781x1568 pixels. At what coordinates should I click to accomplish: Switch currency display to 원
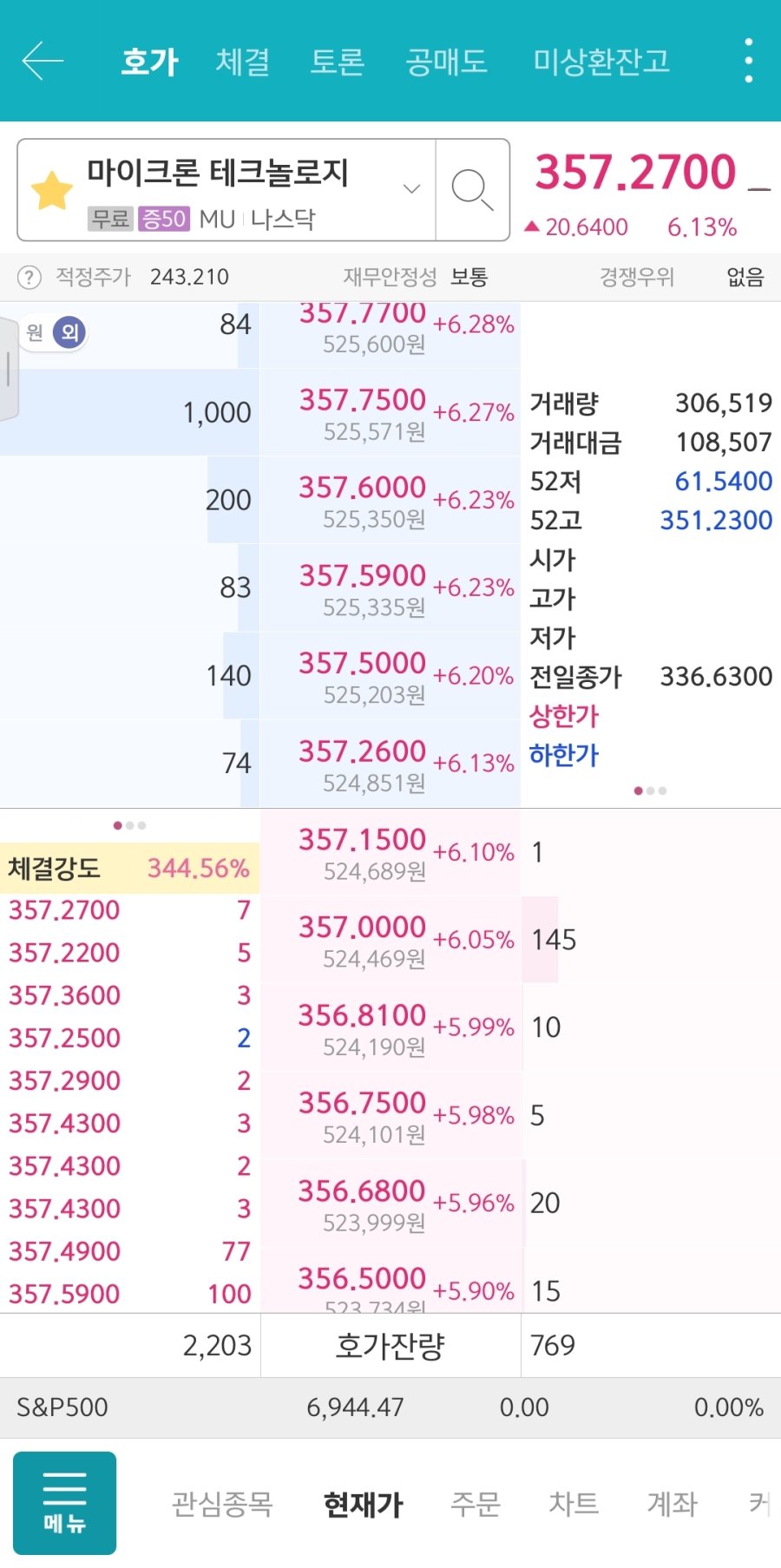[35, 332]
